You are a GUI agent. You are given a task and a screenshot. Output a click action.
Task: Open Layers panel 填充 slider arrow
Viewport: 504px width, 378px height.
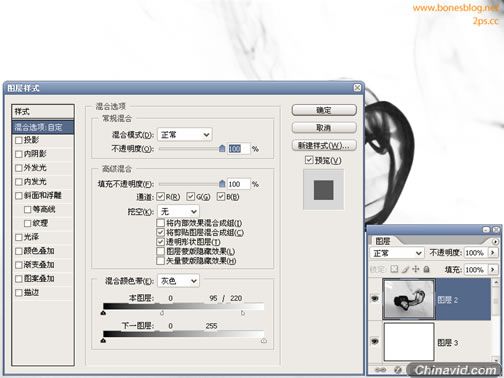(492, 269)
